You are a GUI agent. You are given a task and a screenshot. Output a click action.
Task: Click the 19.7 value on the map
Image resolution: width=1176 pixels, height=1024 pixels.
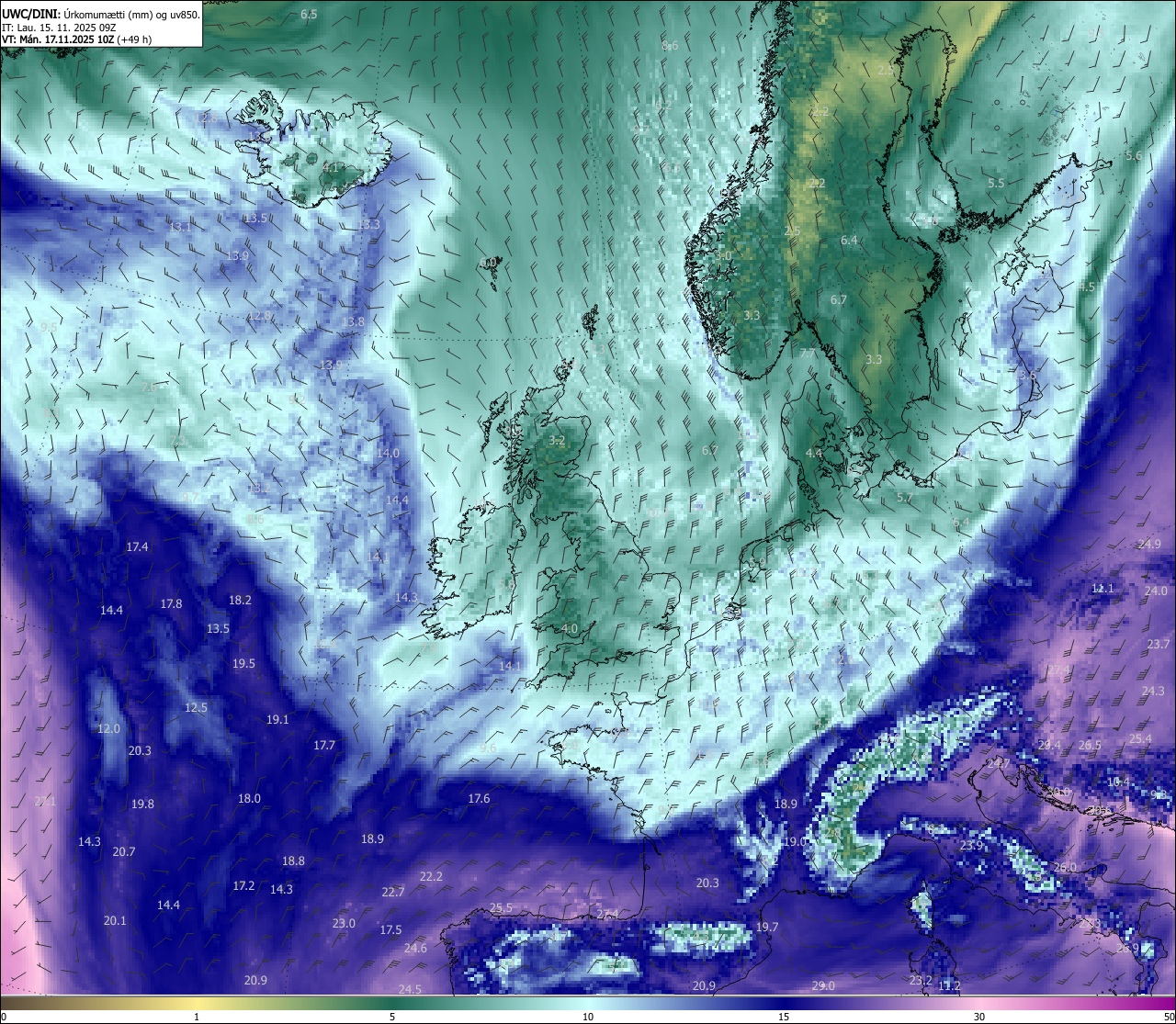coord(767,927)
